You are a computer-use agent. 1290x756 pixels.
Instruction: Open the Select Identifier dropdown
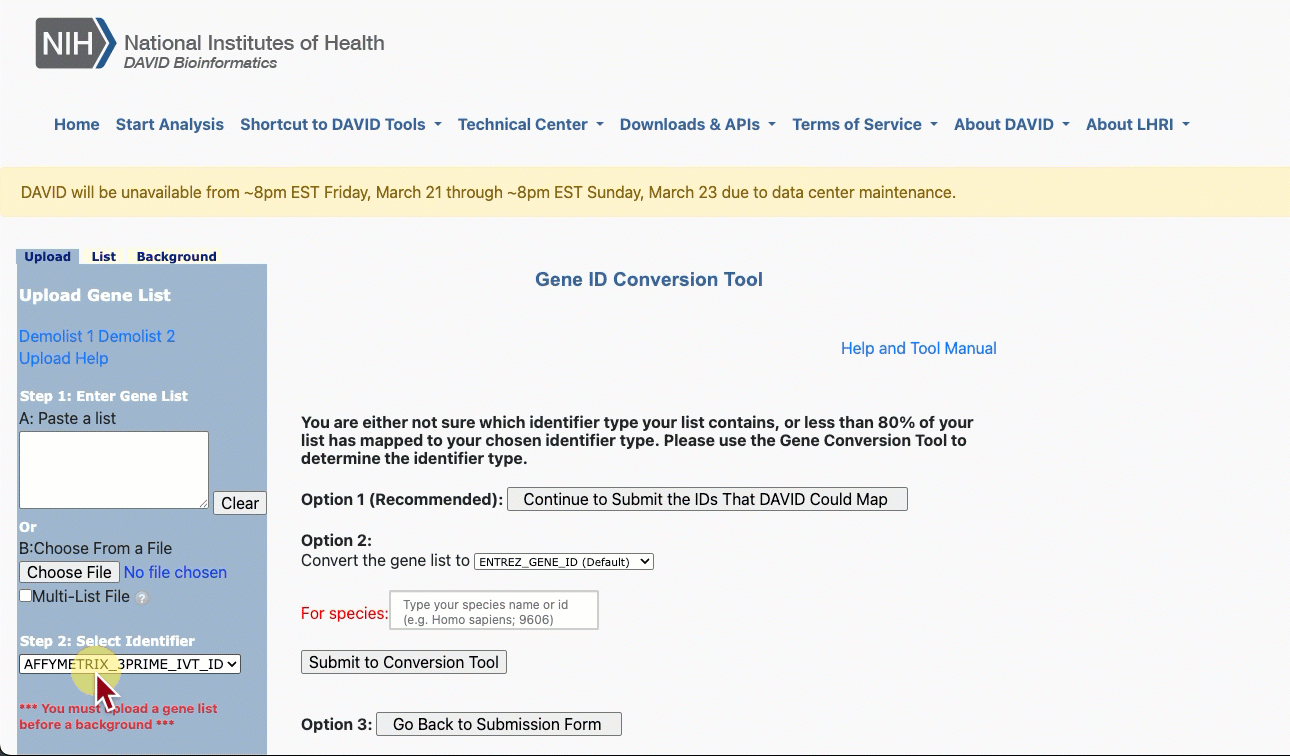tap(130, 664)
